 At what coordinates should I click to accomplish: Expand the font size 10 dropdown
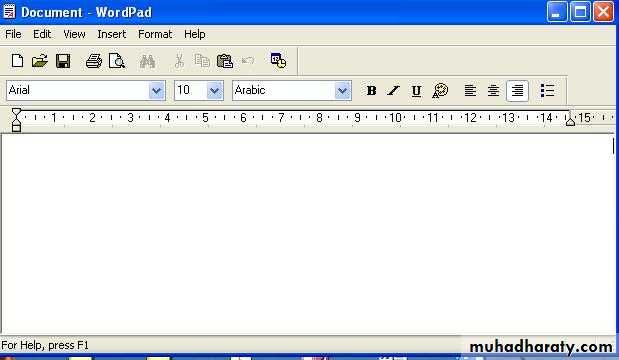click(215, 91)
